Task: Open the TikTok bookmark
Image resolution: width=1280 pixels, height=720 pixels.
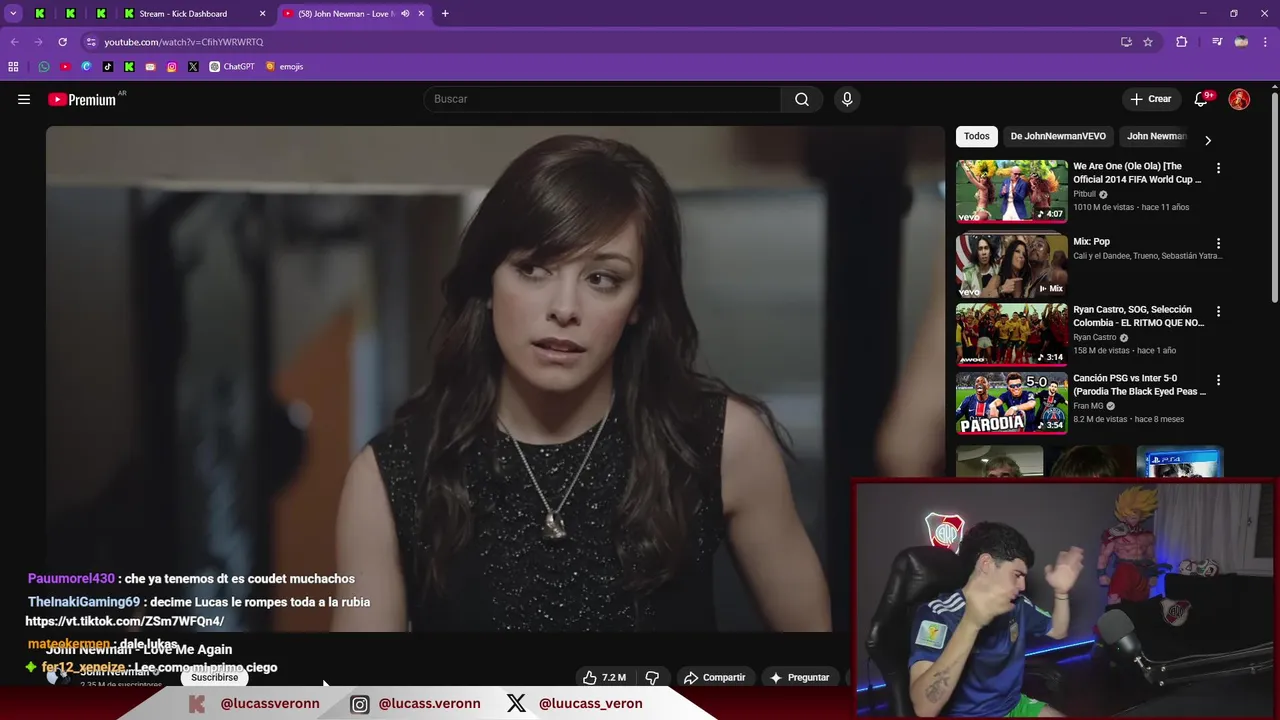Action: pyautogui.click(x=108, y=67)
